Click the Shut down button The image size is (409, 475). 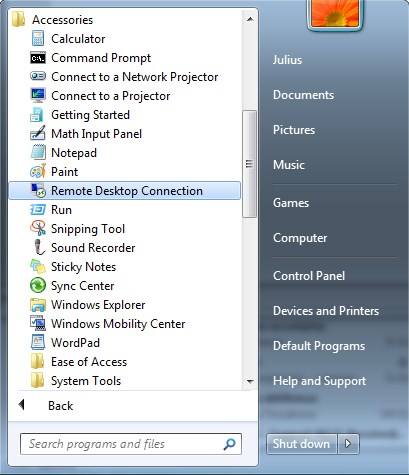pyautogui.click(x=301, y=444)
